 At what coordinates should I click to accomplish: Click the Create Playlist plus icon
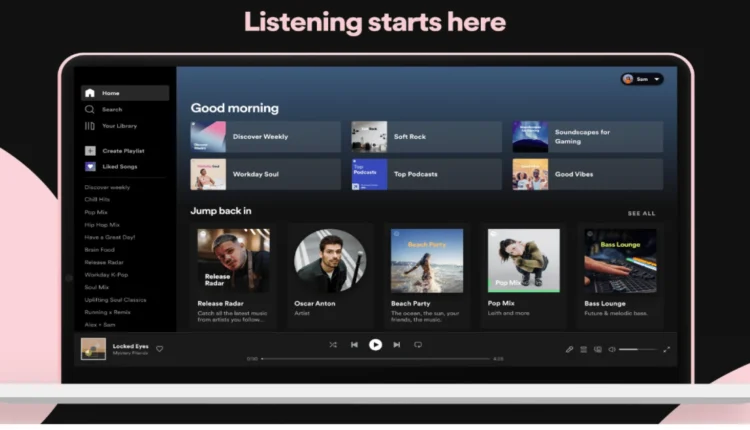pyautogui.click(x=90, y=151)
